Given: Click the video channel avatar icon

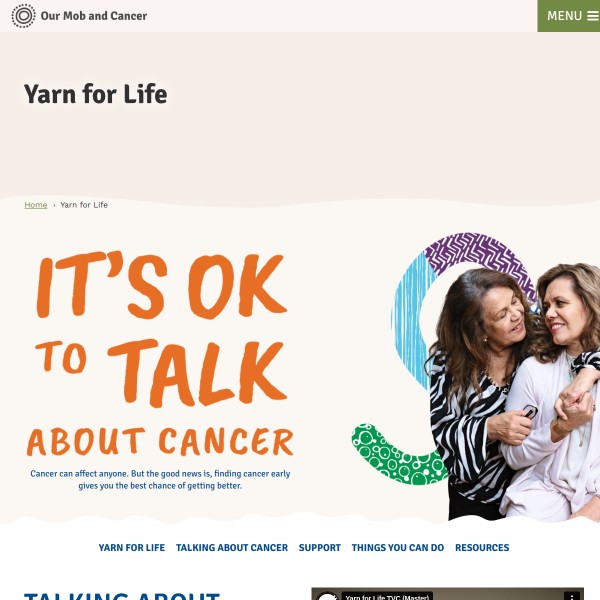Looking at the screenshot, I should click(x=328, y=597).
